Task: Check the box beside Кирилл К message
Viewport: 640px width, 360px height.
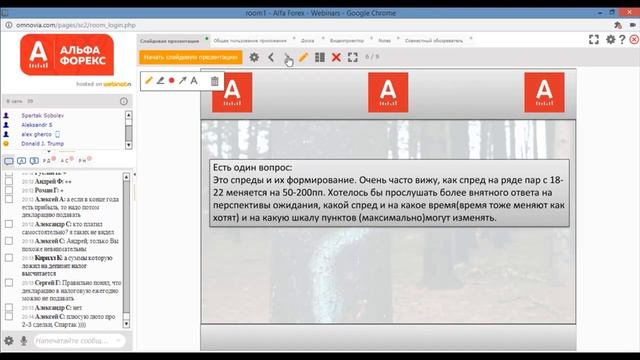Action: [x=9, y=258]
